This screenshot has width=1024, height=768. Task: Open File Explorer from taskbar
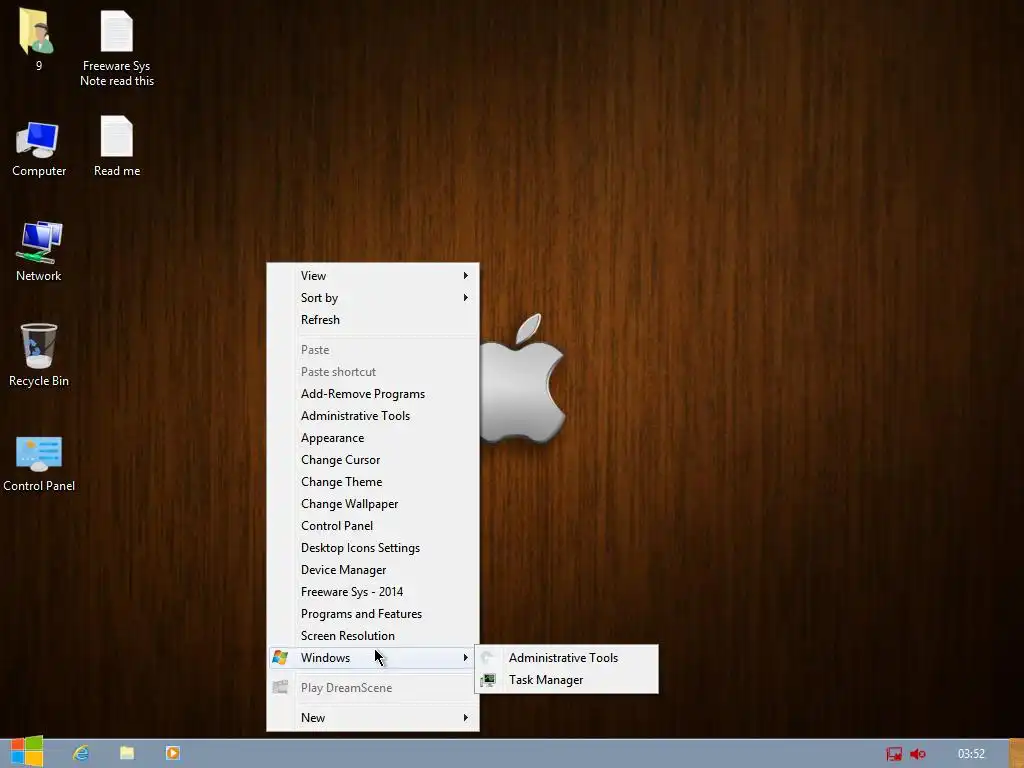coord(127,753)
